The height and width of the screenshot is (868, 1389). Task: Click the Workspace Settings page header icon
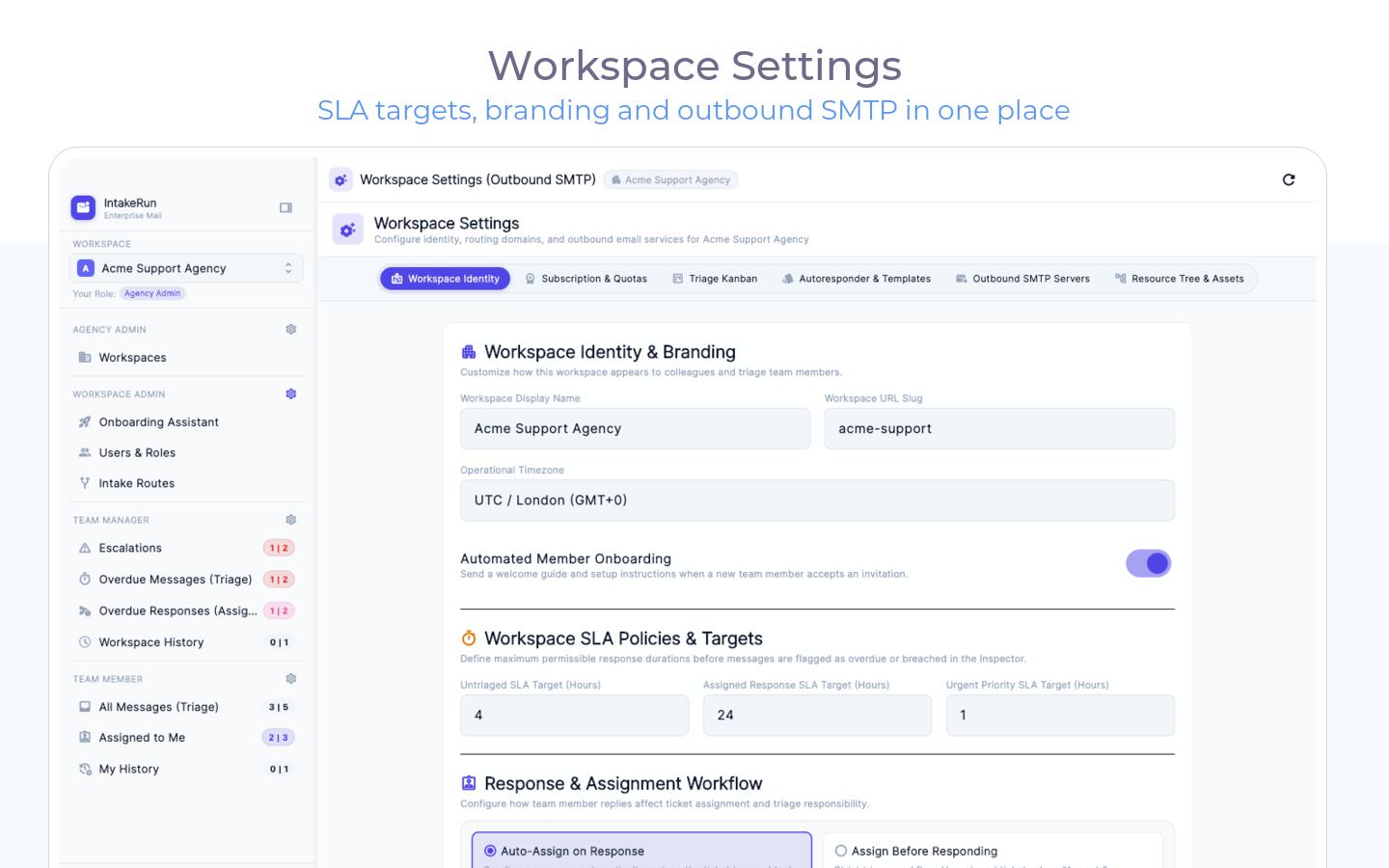[347, 230]
